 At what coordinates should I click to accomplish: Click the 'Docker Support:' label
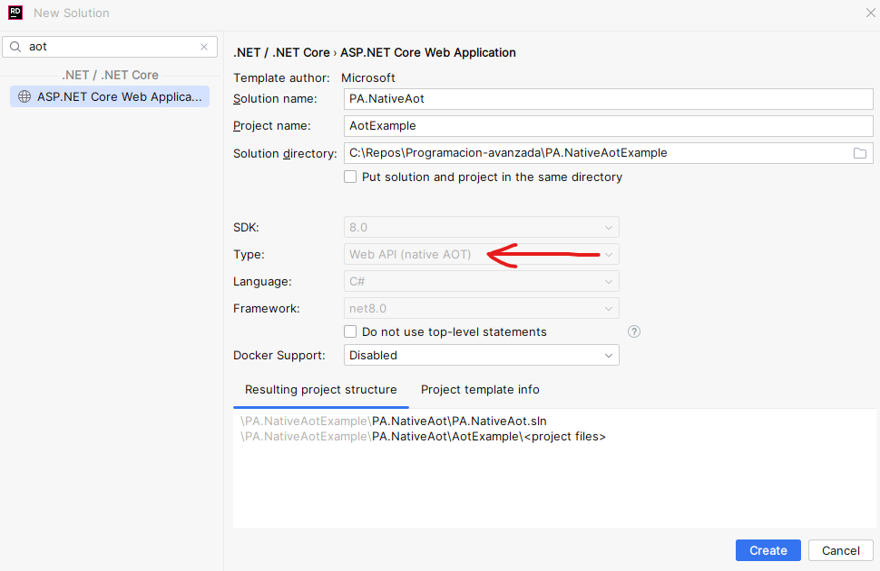pos(279,355)
